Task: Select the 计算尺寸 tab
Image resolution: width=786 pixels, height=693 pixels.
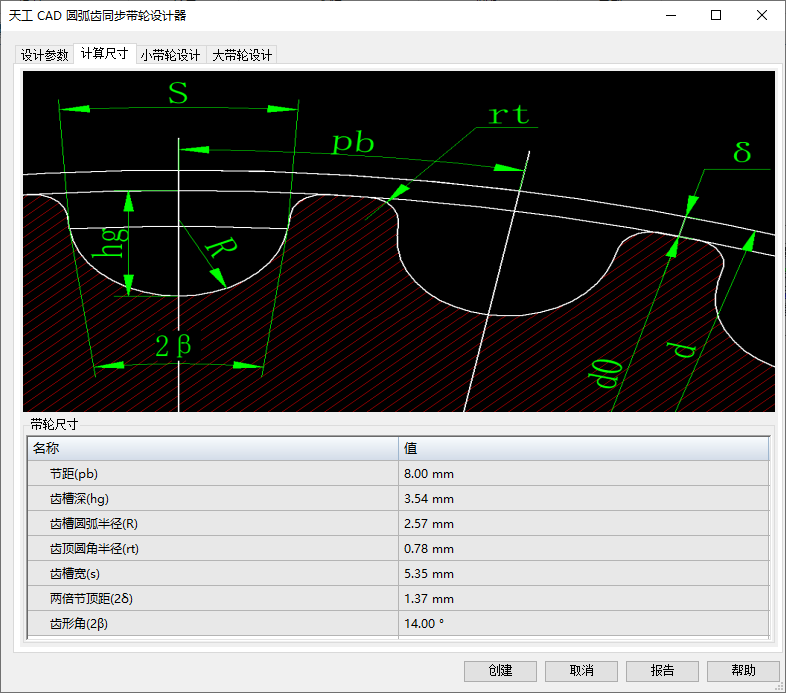Action: tap(104, 55)
